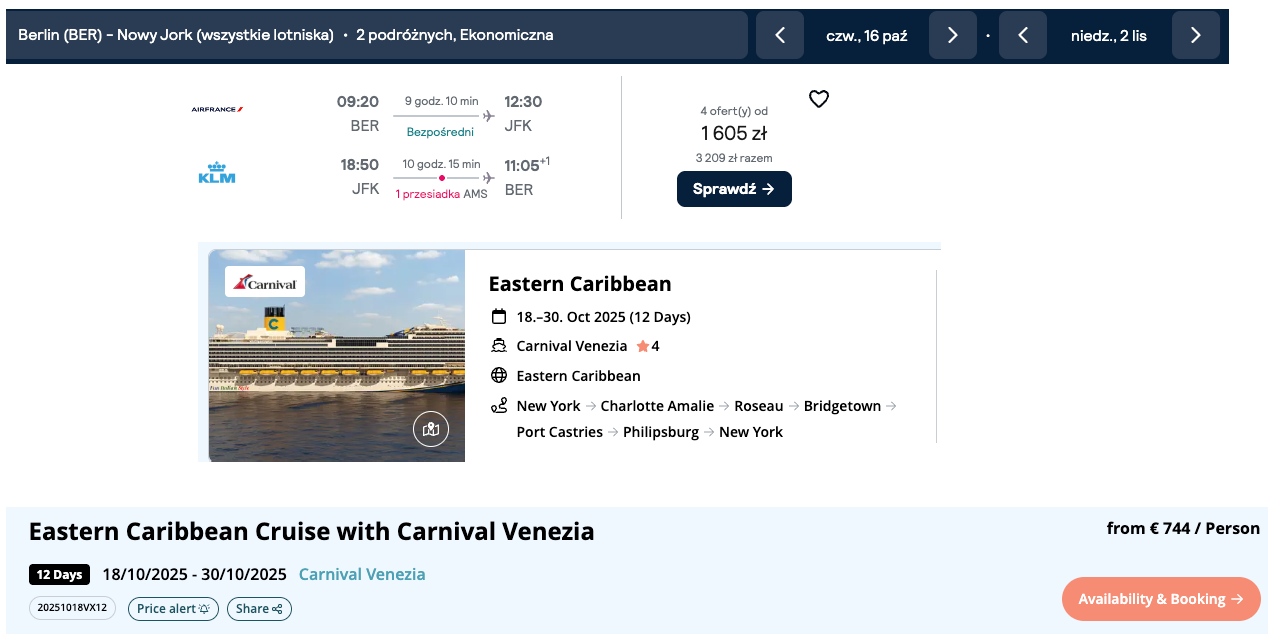Viewport: 1268px width, 634px height.
Task: Go to next return date after 2 lis
Action: tap(1195, 36)
